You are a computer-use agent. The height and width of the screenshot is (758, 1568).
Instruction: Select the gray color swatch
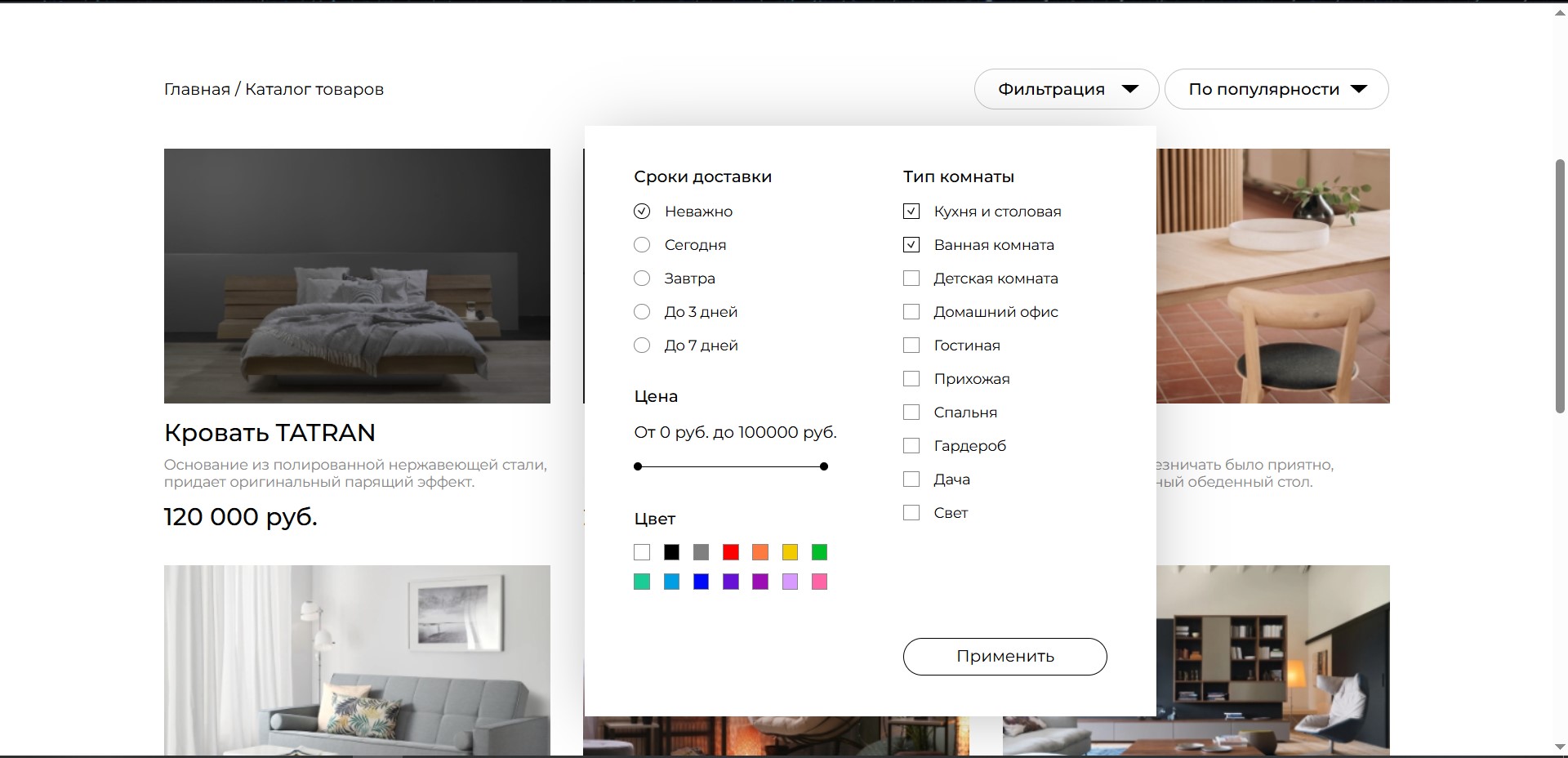point(701,552)
